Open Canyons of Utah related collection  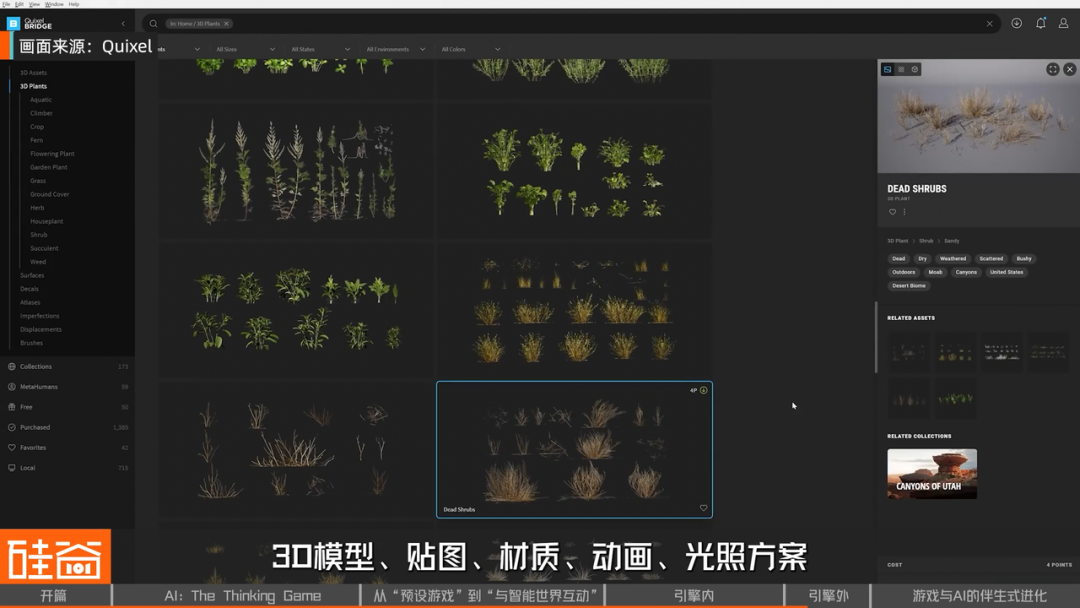(931, 474)
